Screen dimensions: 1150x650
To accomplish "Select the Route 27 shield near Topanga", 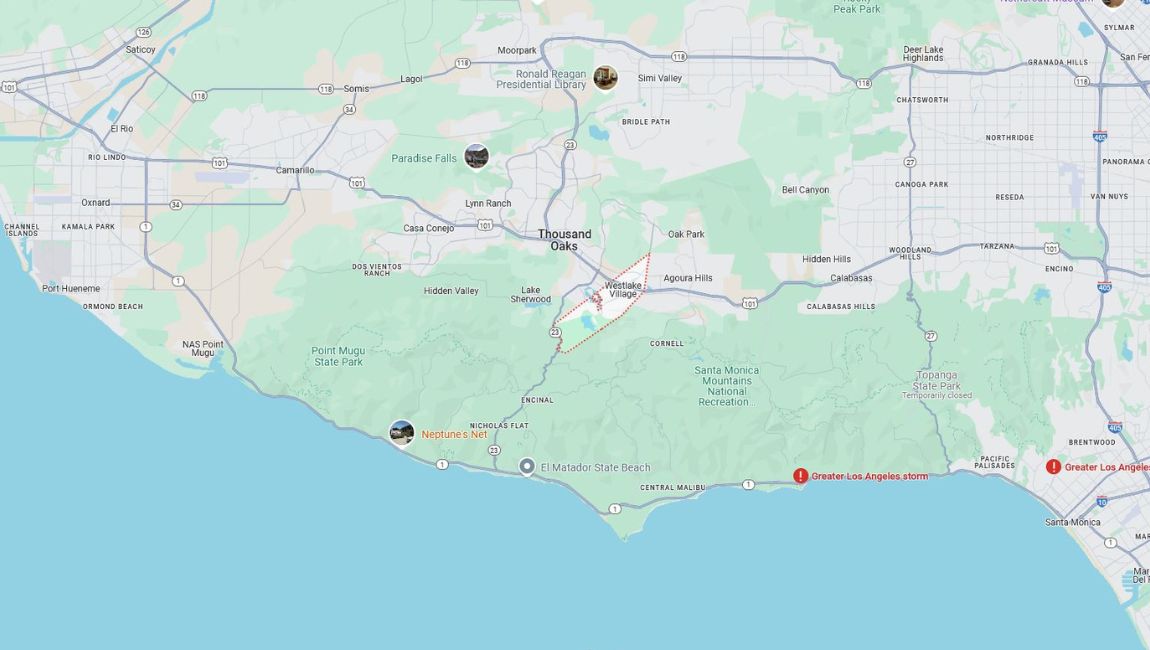I will point(931,336).
